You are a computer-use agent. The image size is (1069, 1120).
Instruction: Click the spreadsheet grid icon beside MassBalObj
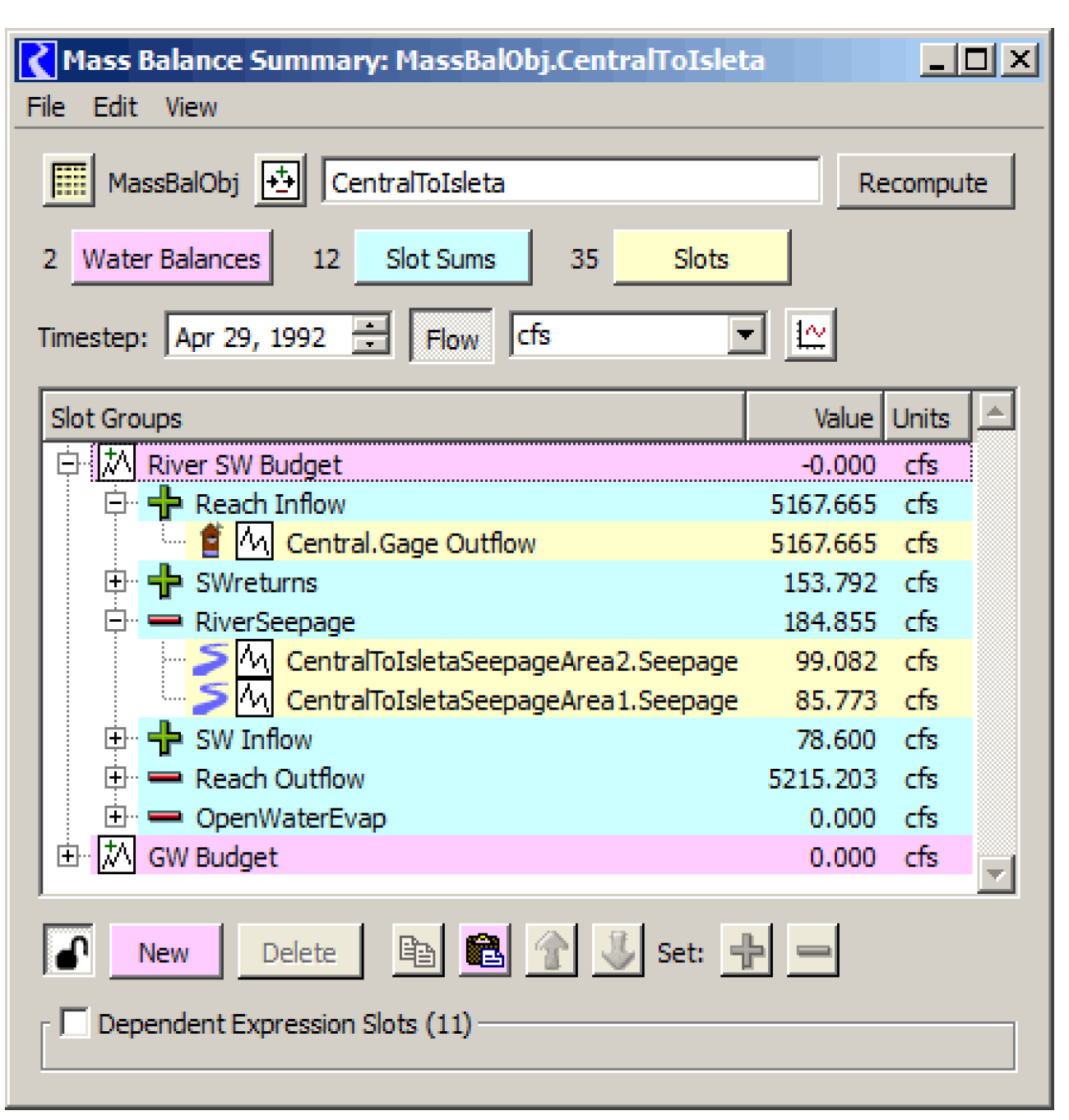[x=69, y=180]
